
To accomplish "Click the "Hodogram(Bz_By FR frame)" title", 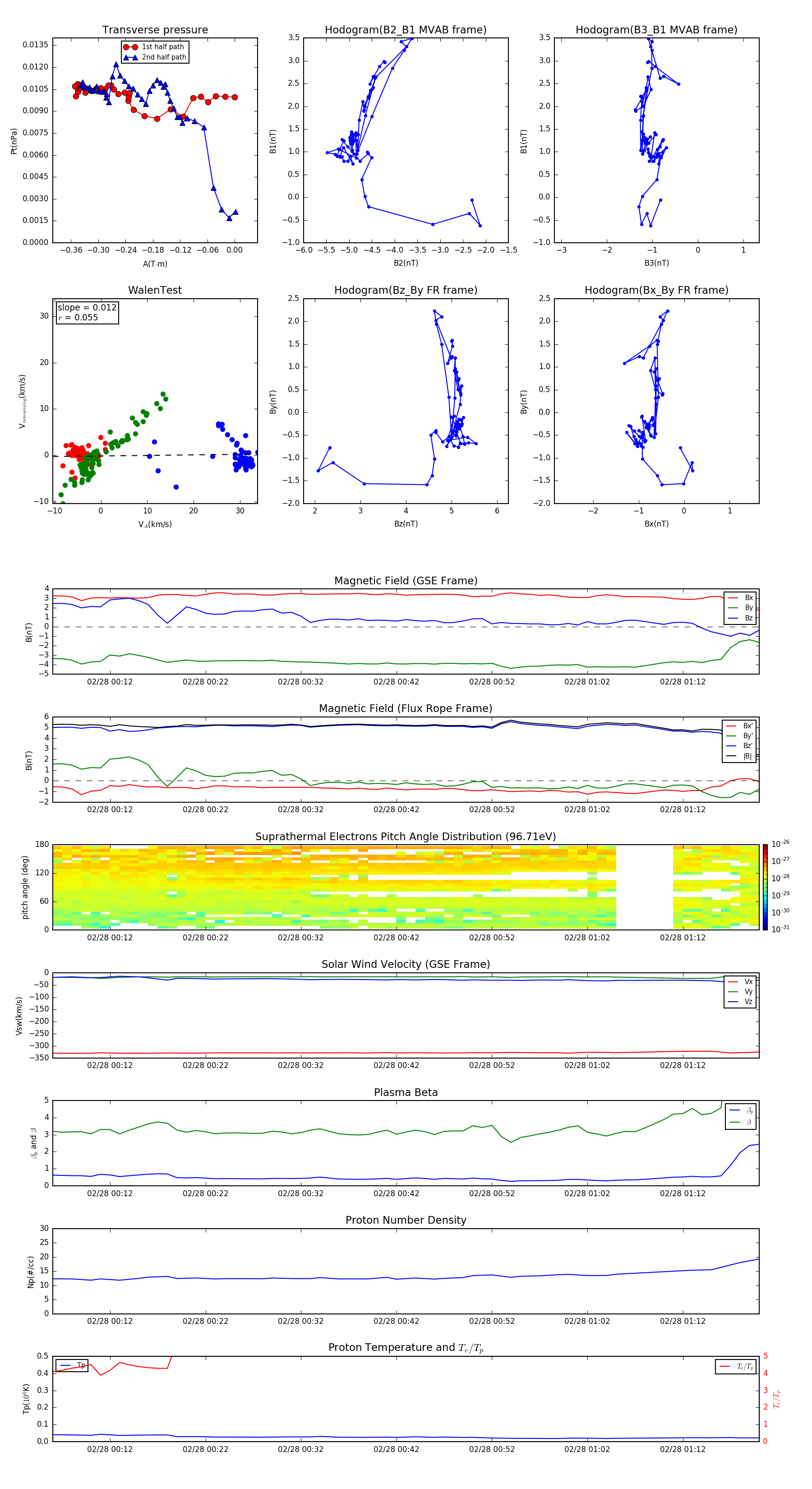I will [406, 290].
